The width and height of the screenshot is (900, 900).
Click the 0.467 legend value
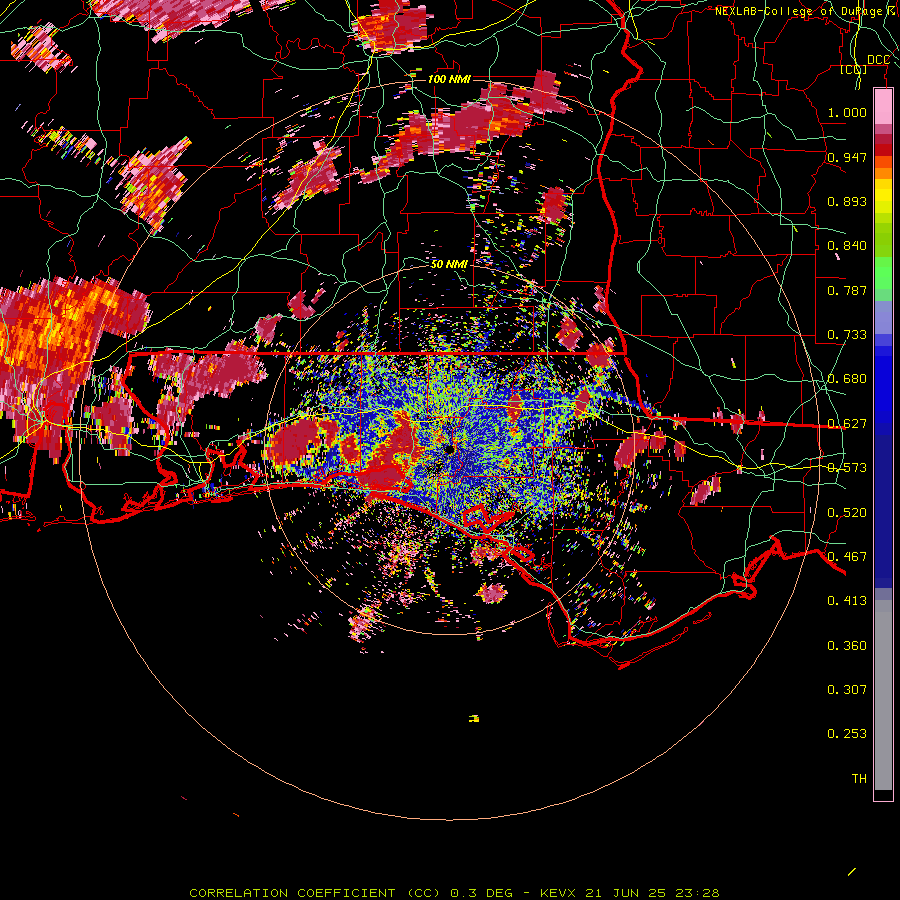[847, 557]
